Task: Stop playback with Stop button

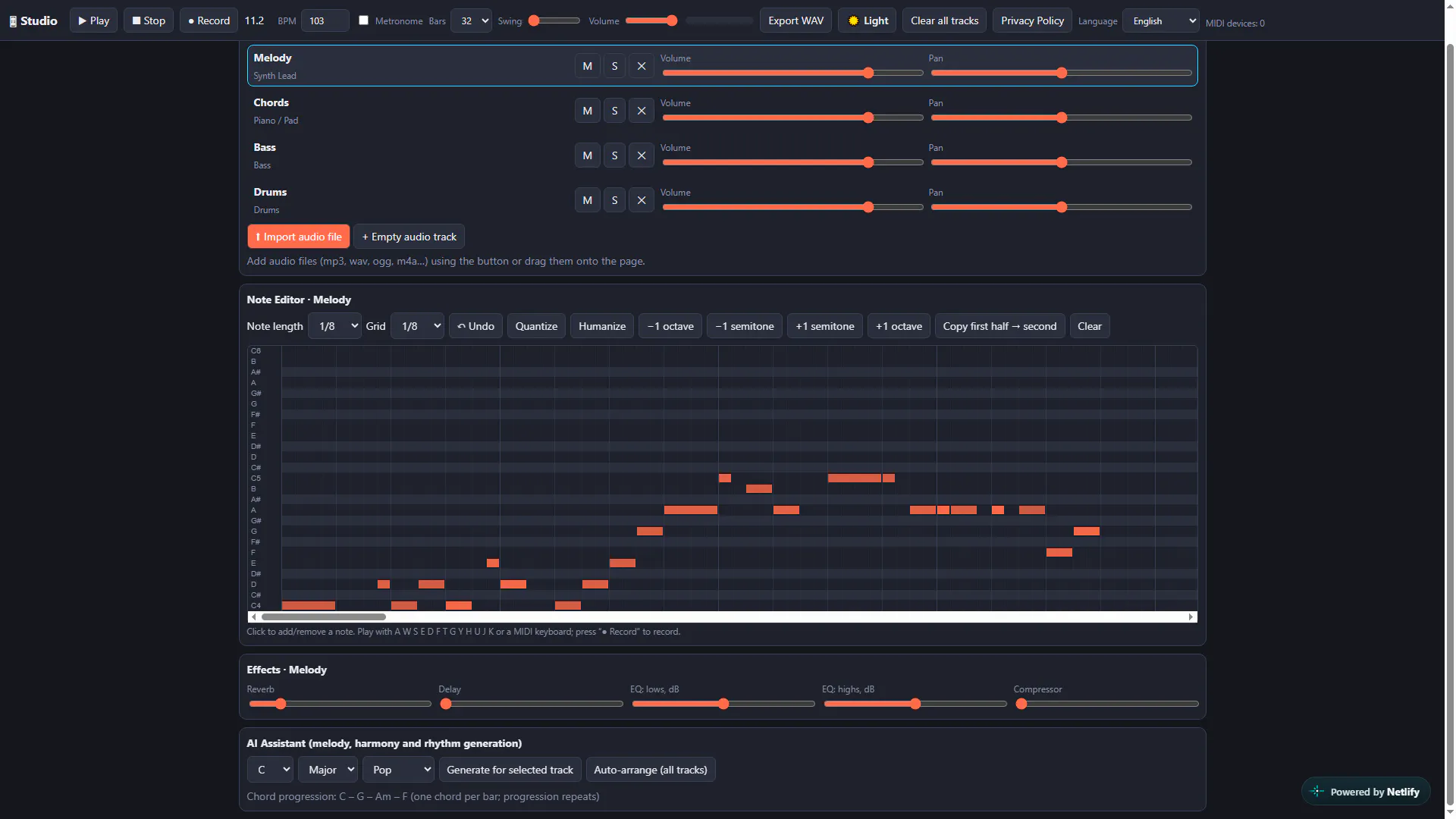Action: 149,20
